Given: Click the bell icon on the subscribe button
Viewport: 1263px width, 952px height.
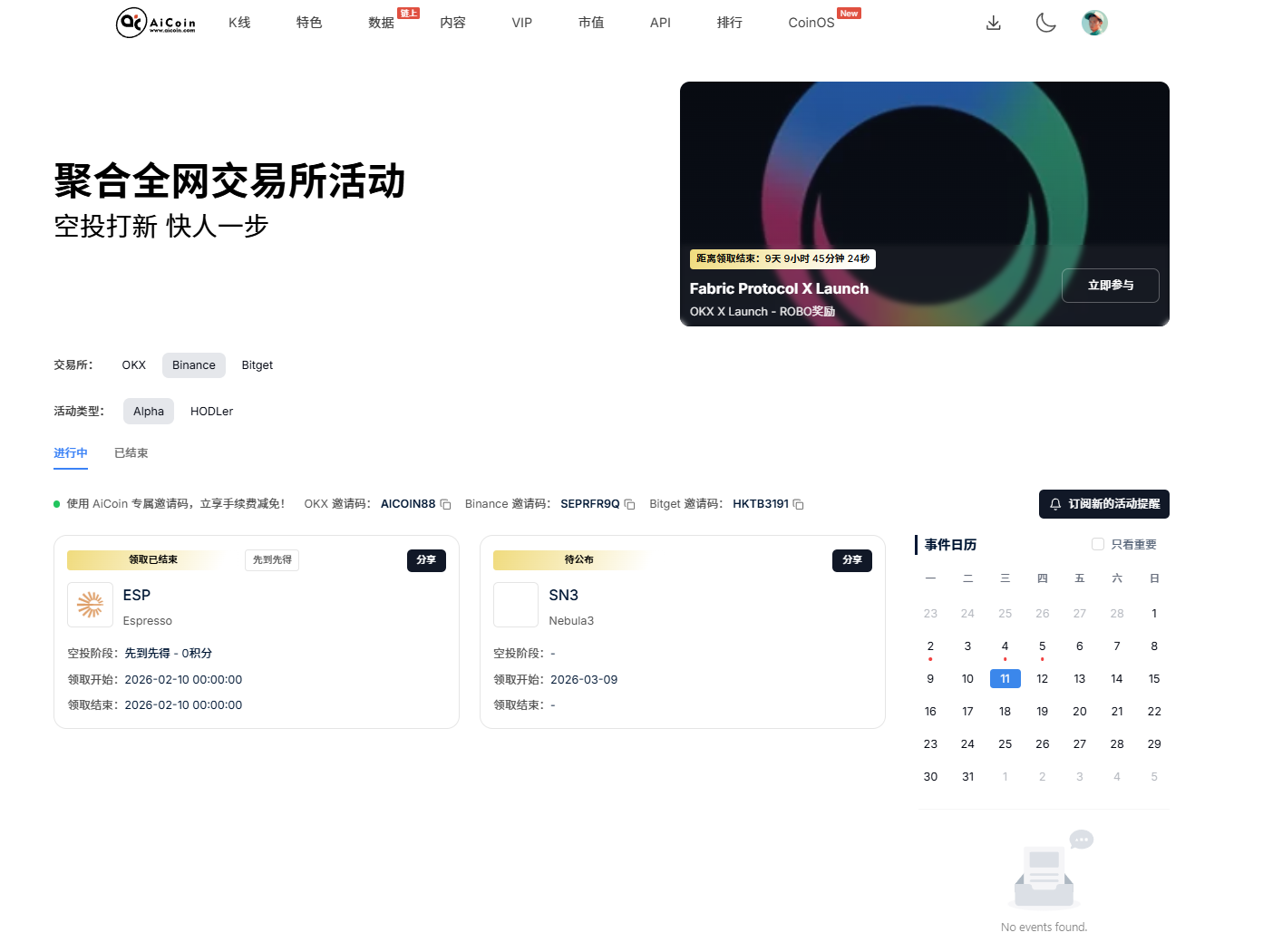Looking at the screenshot, I should [1054, 504].
